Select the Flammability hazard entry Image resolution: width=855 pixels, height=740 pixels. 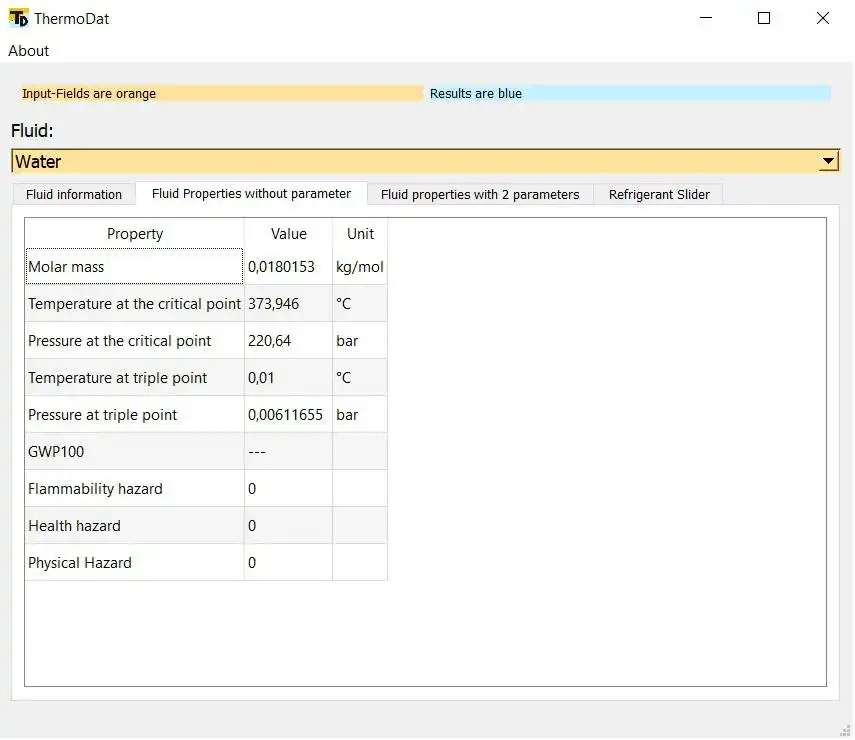pyautogui.click(x=135, y=488)
